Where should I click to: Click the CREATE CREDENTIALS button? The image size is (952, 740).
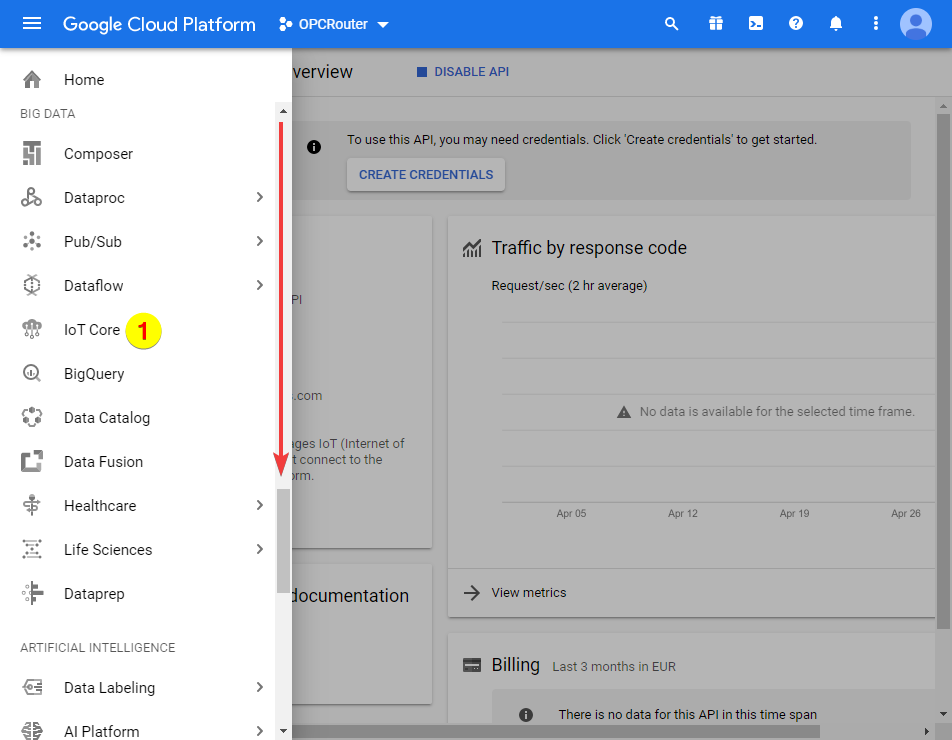click(x=425, y=174)
